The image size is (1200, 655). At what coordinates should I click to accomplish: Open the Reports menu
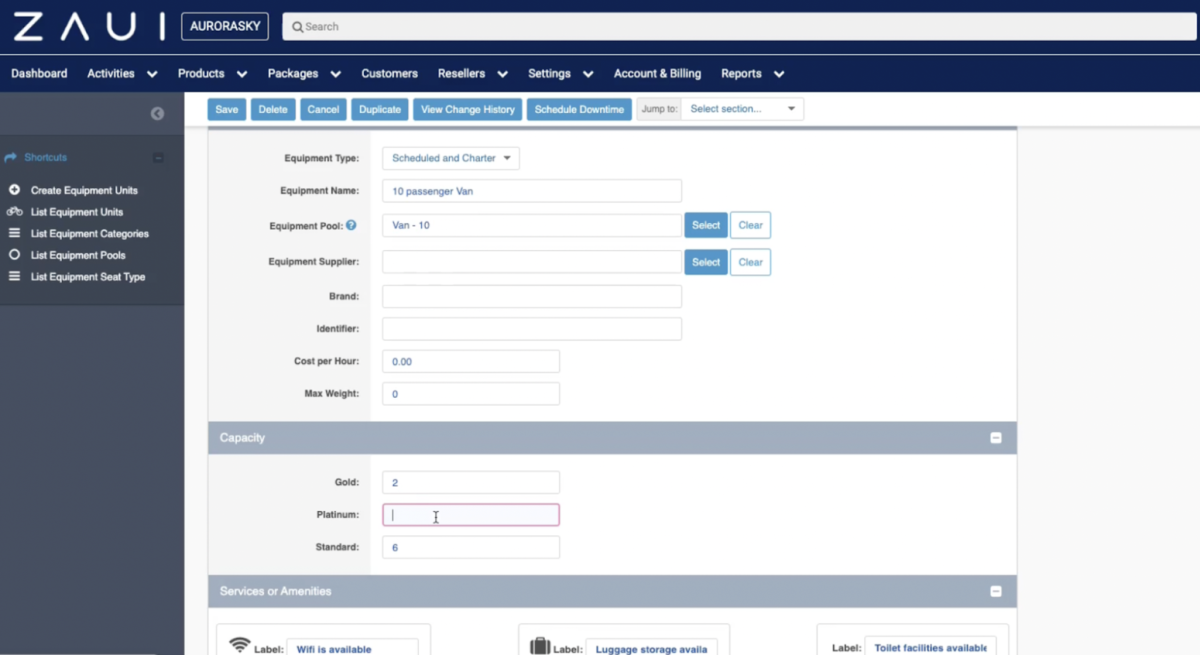click(x=752, y=74)
